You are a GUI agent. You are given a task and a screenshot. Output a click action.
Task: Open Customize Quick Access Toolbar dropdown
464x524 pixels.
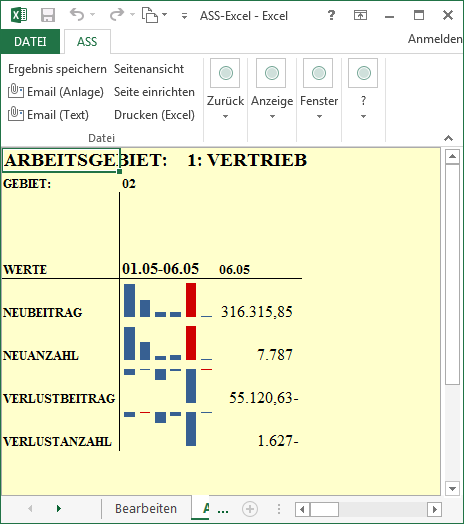coord(184,16)
